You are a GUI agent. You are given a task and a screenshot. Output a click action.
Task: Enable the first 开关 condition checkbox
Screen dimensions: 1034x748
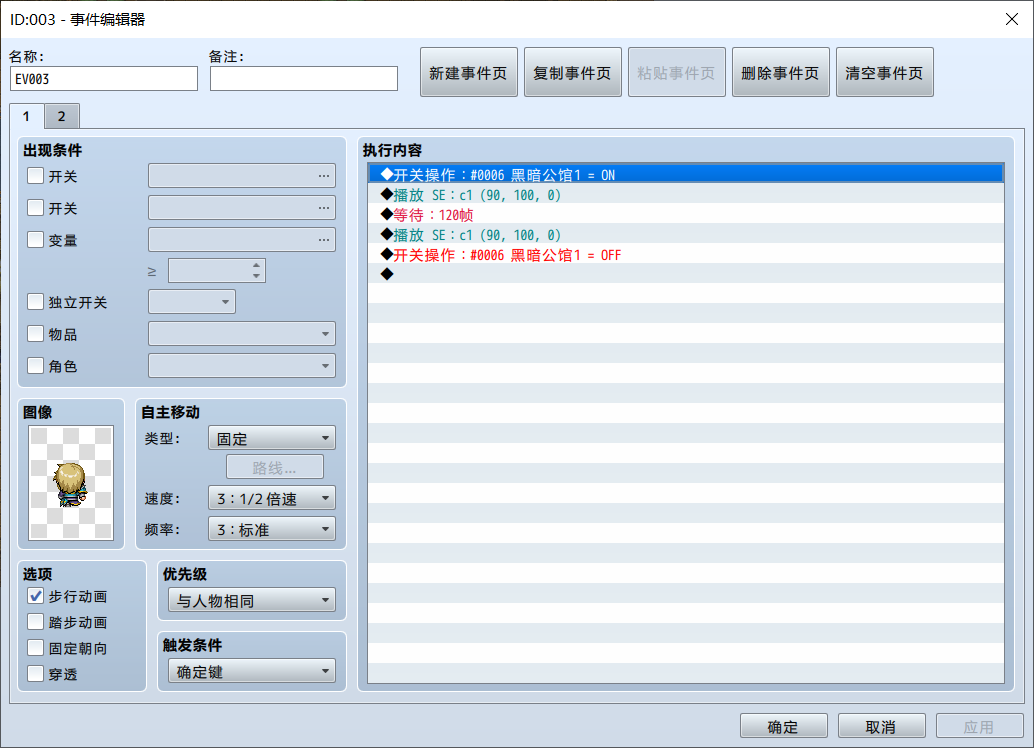36,175
